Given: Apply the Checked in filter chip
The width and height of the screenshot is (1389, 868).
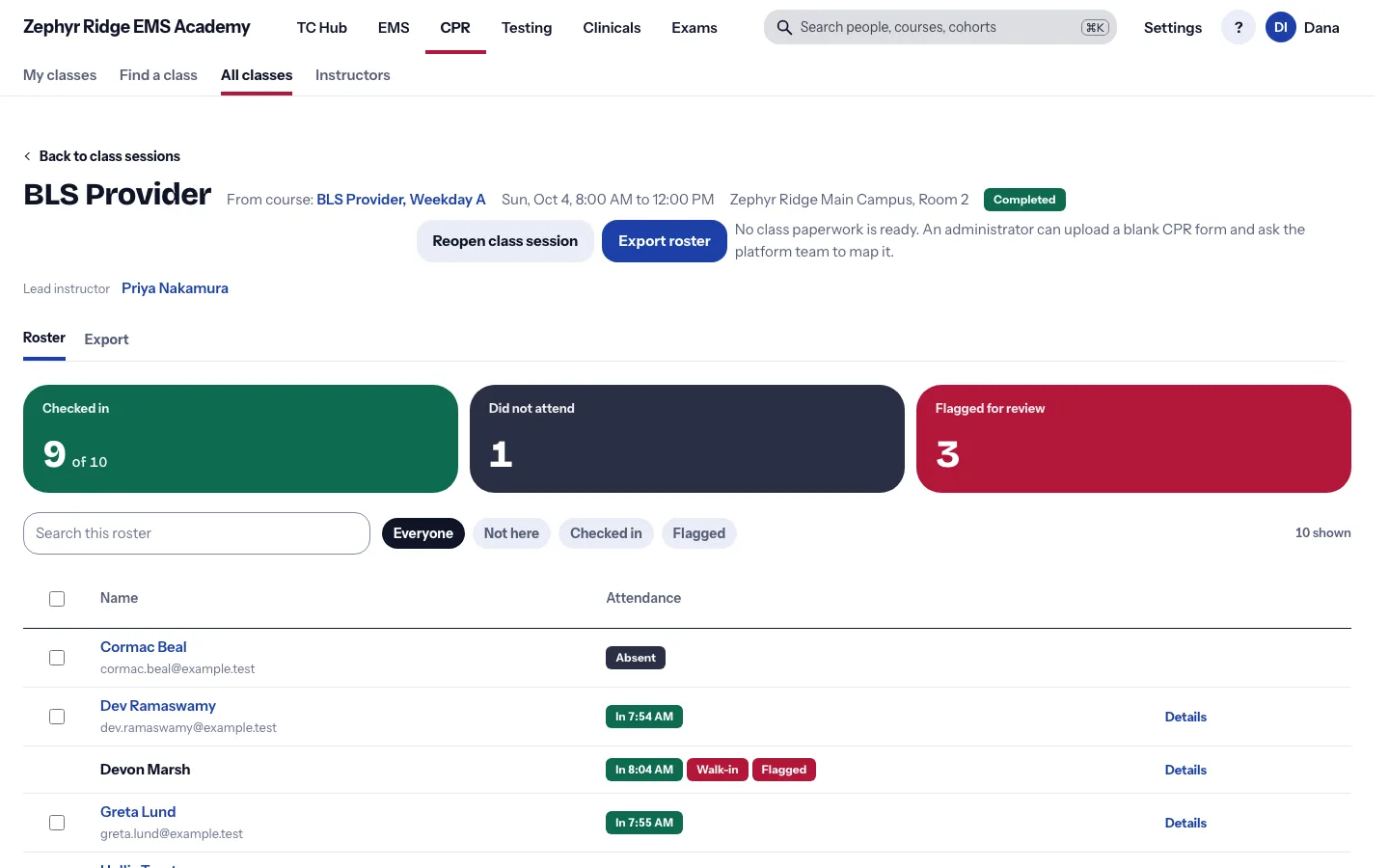Looking at the screenshot, I should (606, 533).
